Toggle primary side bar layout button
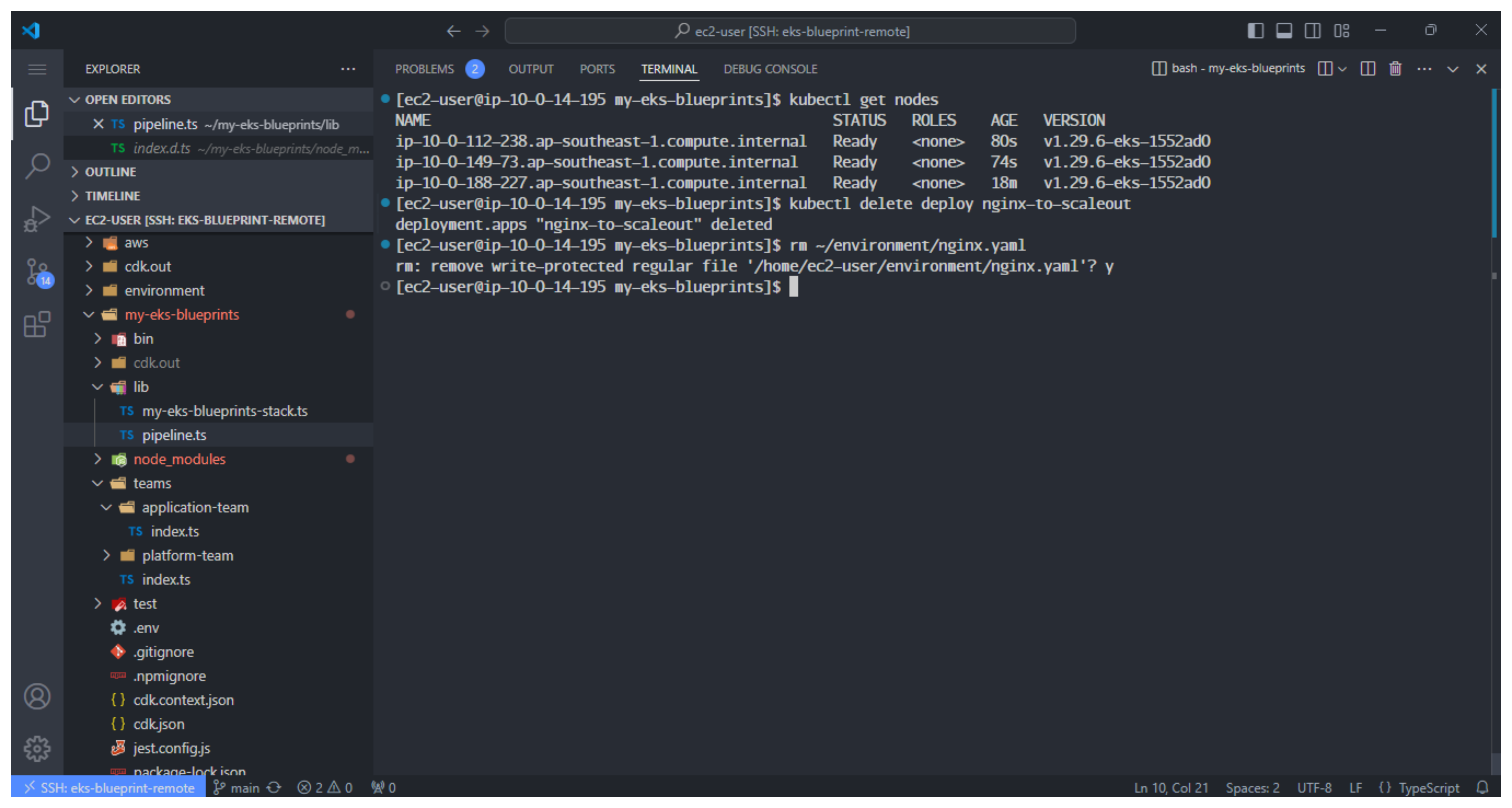 1255,30
